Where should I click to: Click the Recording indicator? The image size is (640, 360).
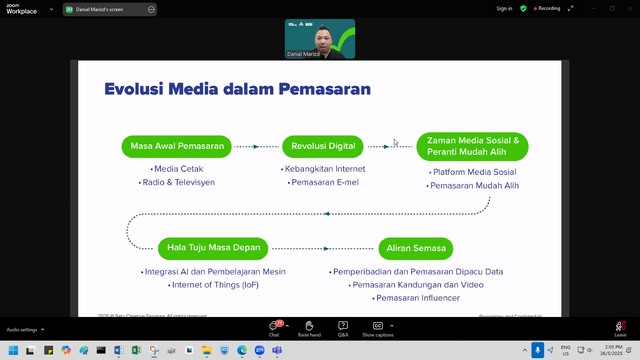coord(547,9)
